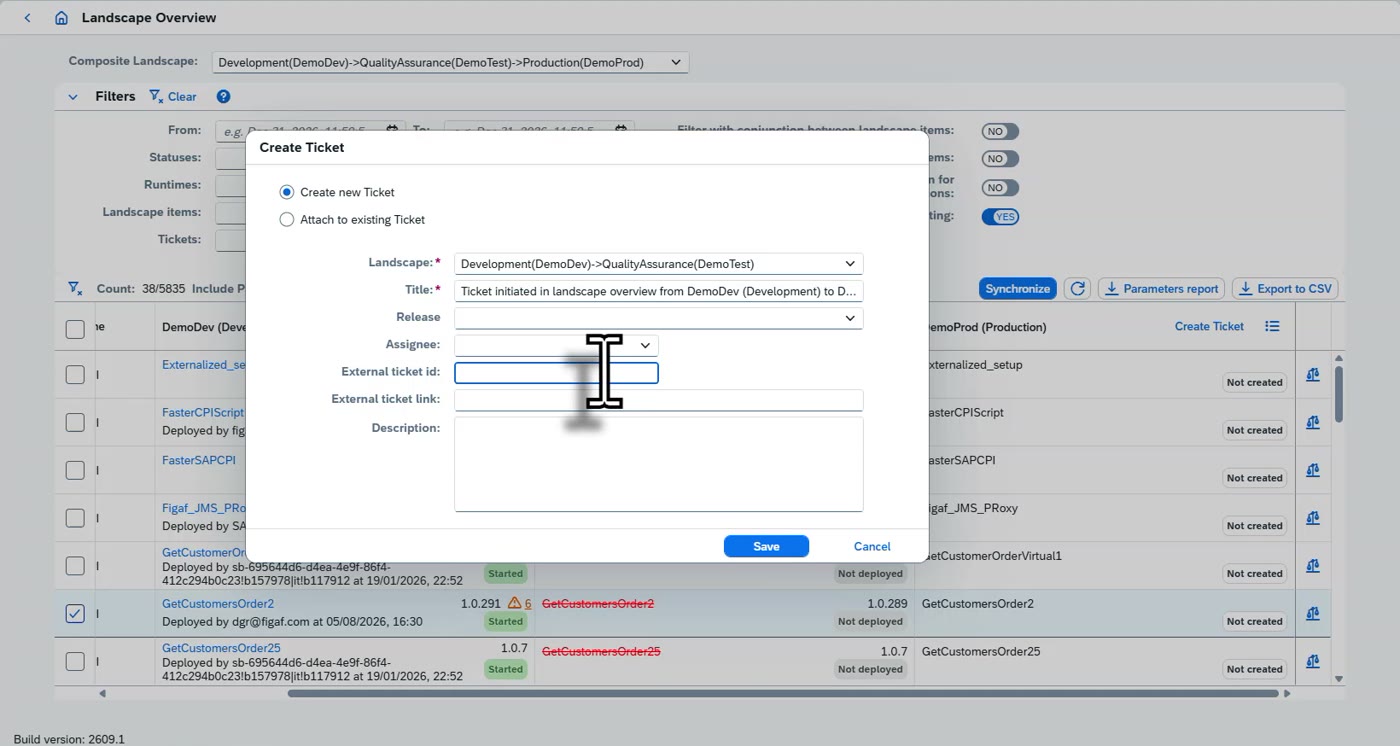Click the Parameters report button
1400x746 pixels.
(x=1161, y=289)
